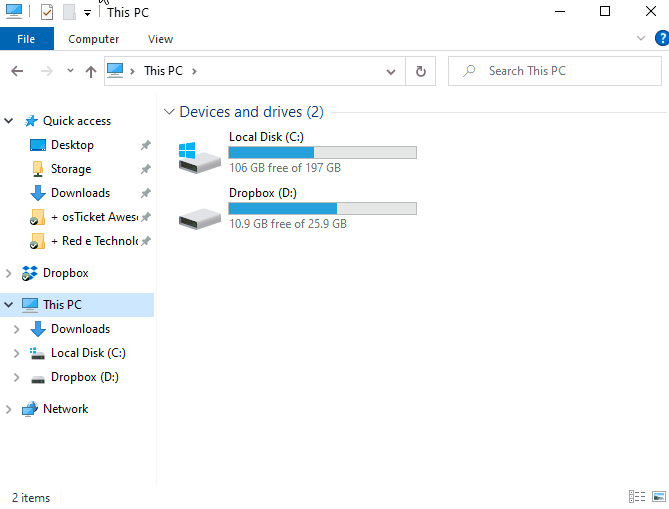Click the Local Disk (C:) usage bar
Image resolution: width=669 pixels, height=509 pixels.
323,152
